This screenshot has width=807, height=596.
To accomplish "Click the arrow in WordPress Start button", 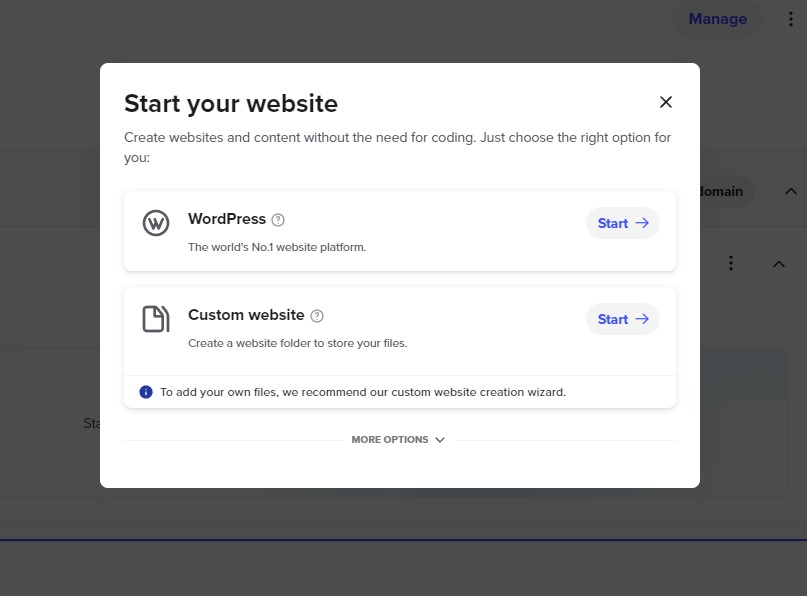I will click(642, 223).
